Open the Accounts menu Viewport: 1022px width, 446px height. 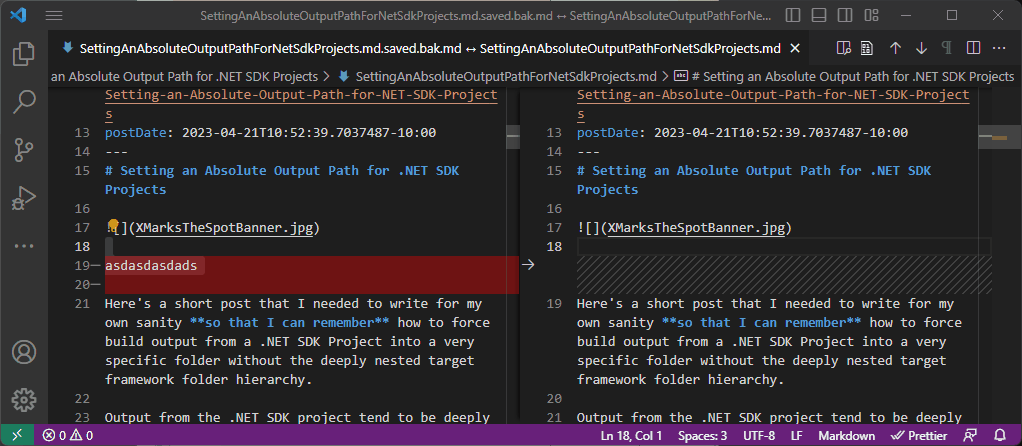point(24,352)
